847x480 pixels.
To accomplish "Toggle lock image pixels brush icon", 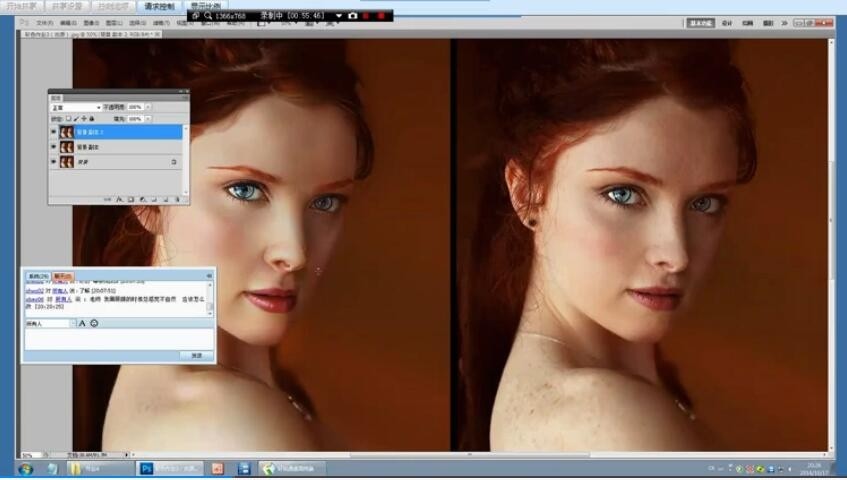I will 76,119.
